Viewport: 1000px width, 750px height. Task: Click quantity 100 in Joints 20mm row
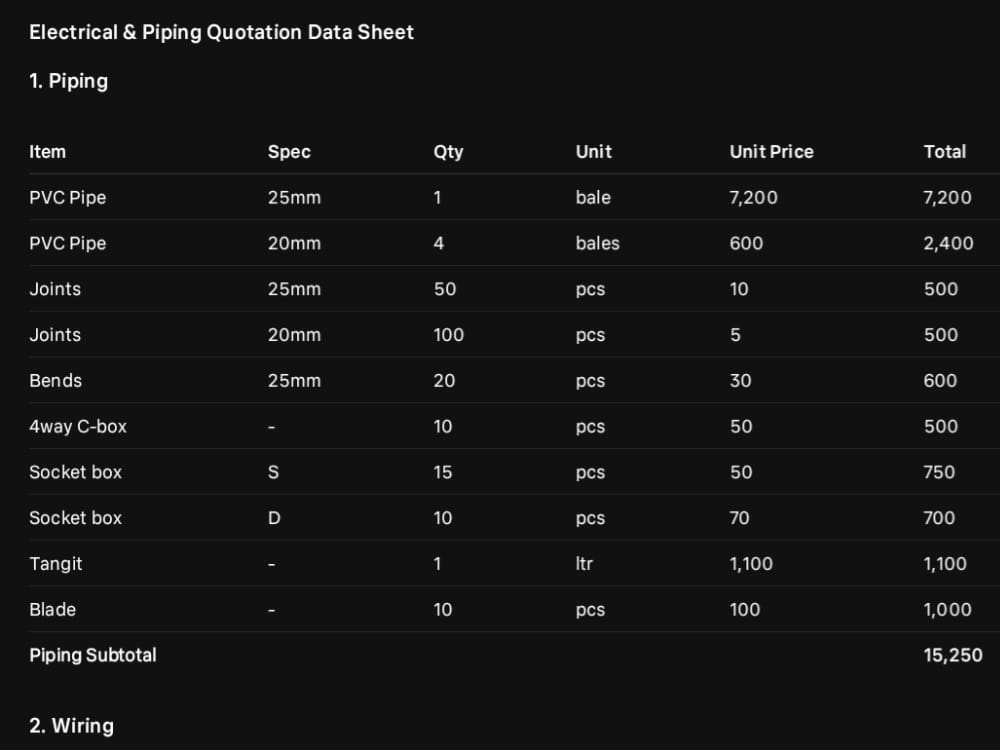(449, 335)
